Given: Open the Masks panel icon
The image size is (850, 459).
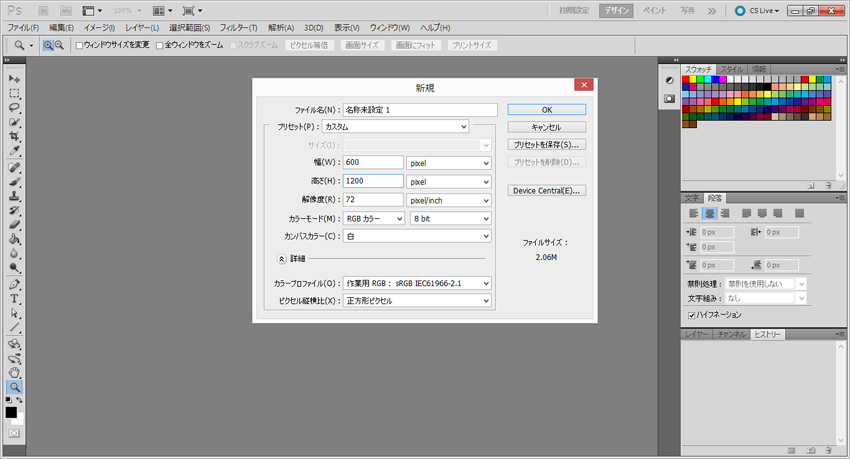Looking at the screenshot, I should pyautogui.click(x=669, y=99).
